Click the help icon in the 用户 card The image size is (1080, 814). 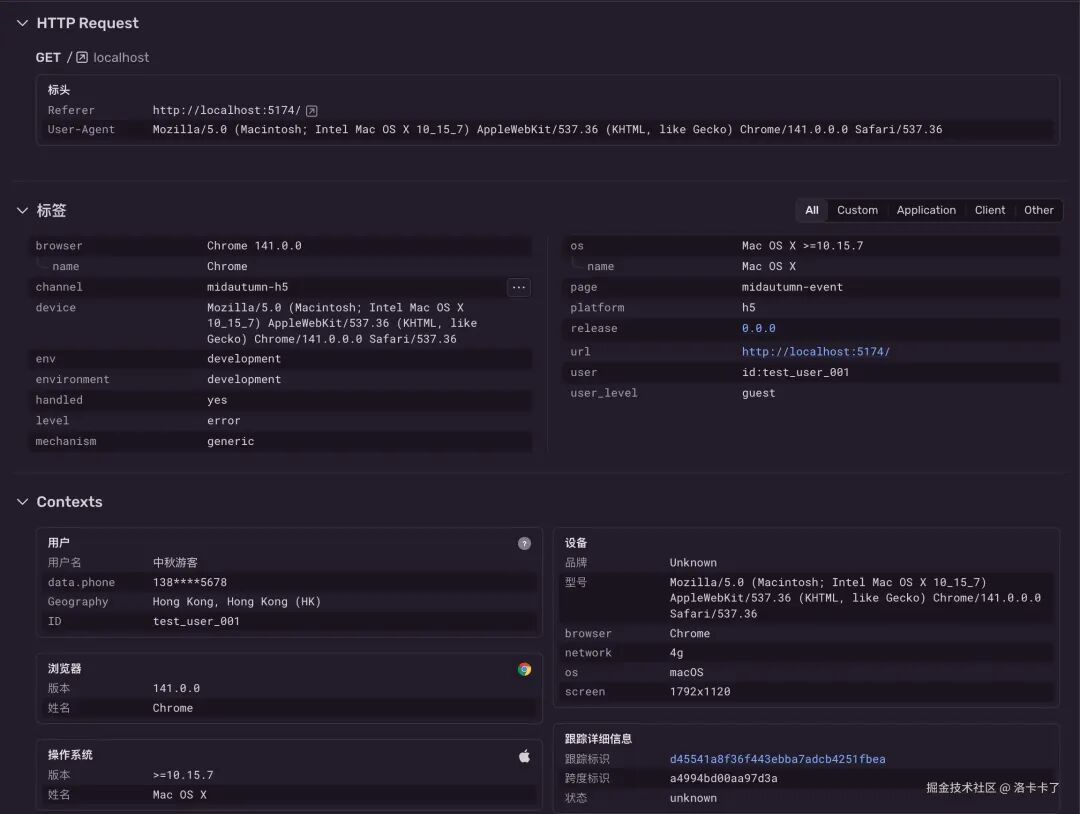[x=524, y=543]
